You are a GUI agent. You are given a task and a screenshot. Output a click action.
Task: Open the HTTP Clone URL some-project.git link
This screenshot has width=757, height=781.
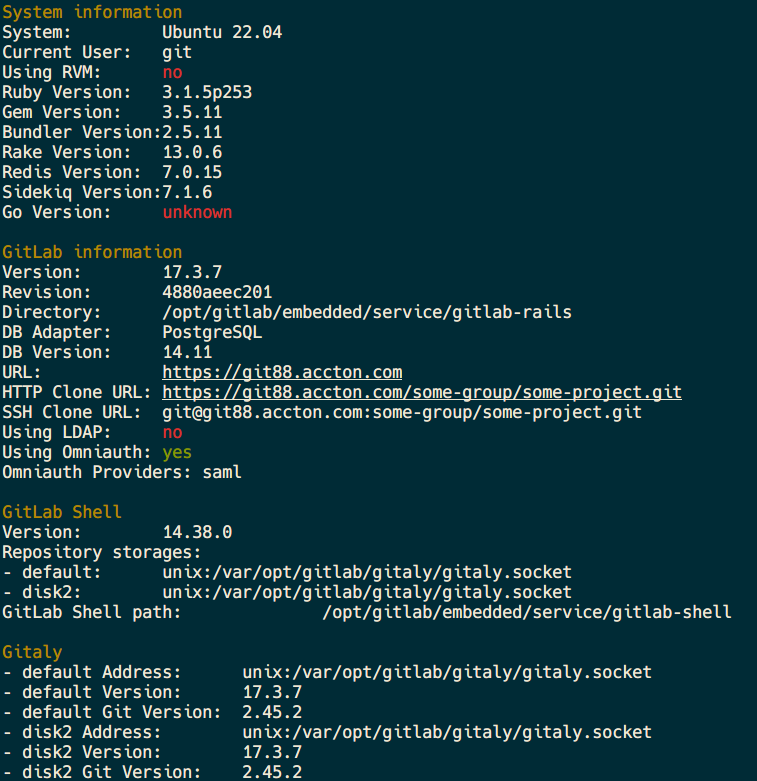[x=422, y=392]
